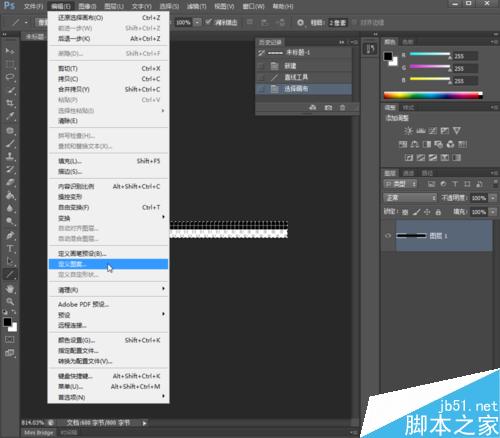Choose Free Transform Ctrl+T menu item
Viewport: 500px width, 438px height.
pyautogui.click(x=108, y=207)
